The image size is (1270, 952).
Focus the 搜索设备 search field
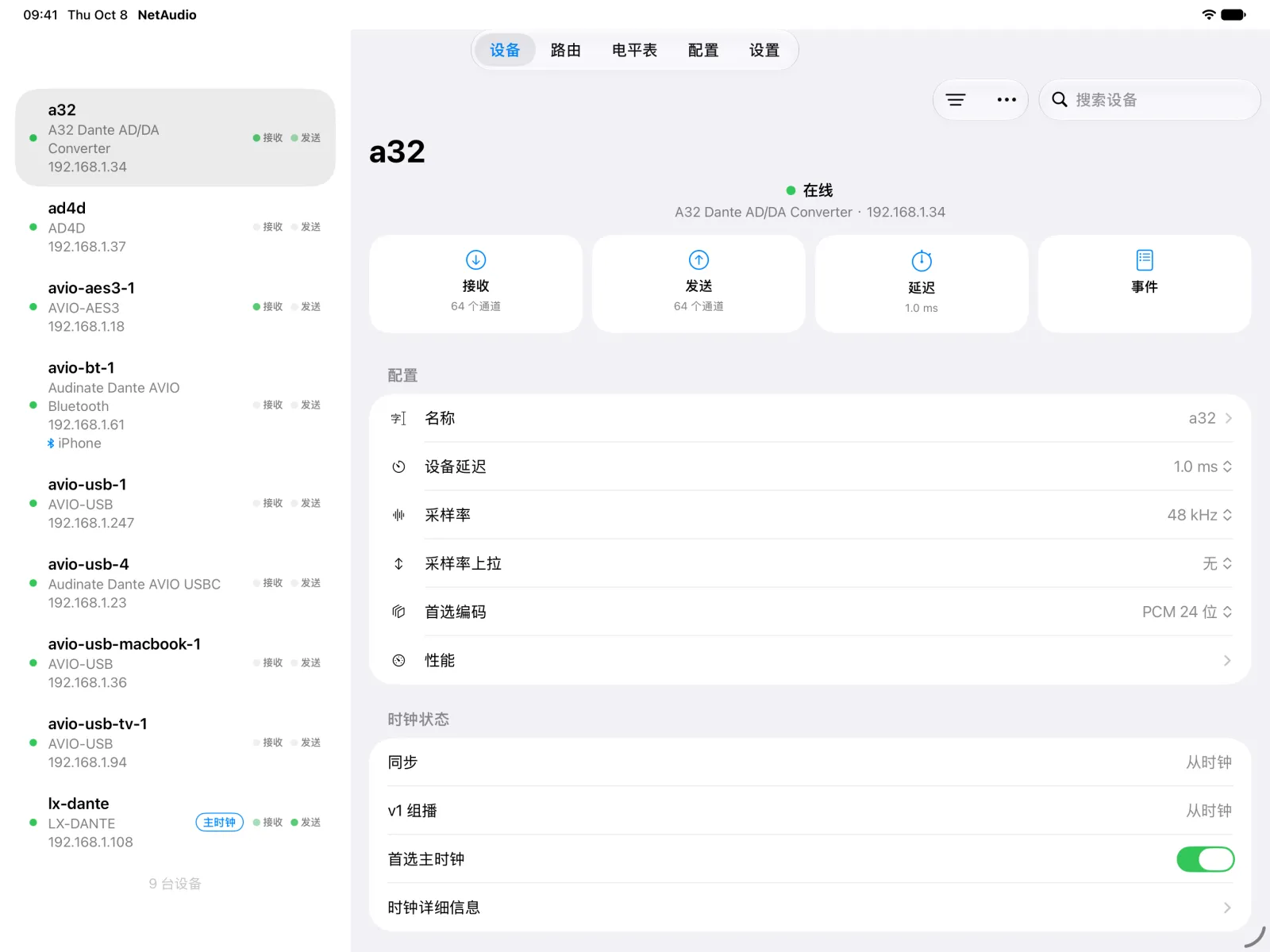(x=1150, y=100)
